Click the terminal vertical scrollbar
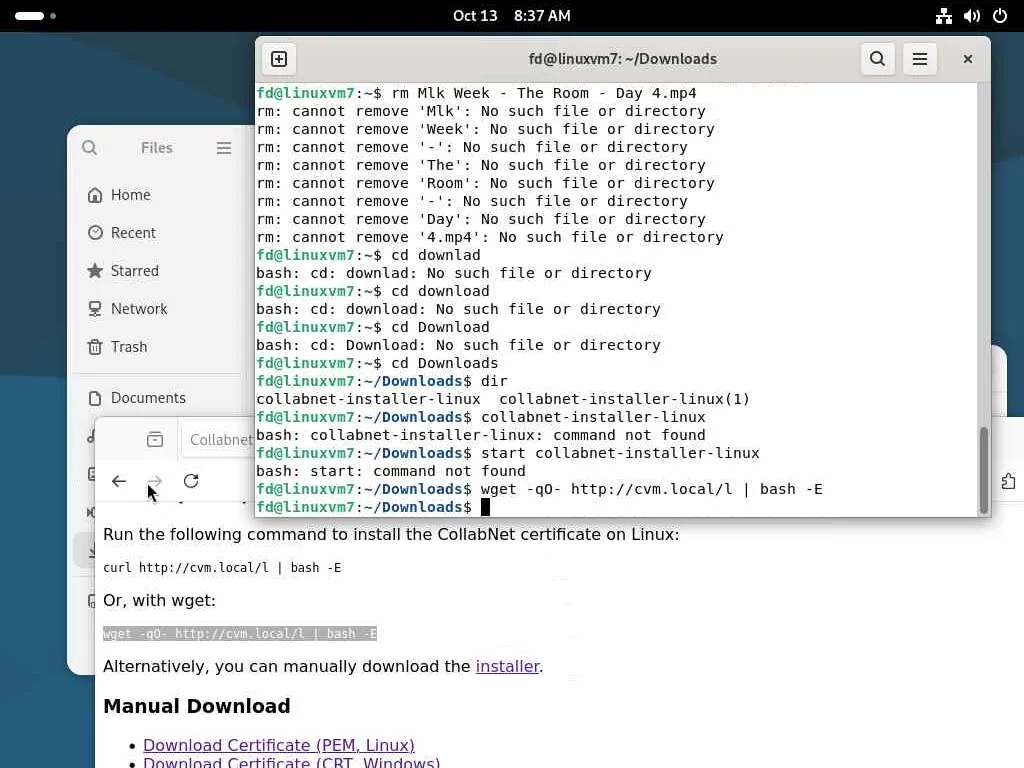1024x768 pixels. pos(984,470)
